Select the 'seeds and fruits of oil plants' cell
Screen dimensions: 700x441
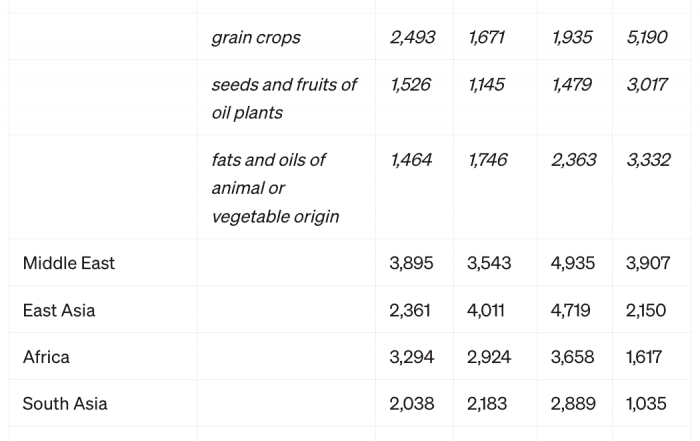pyautogui.click(x=284, y=99)
